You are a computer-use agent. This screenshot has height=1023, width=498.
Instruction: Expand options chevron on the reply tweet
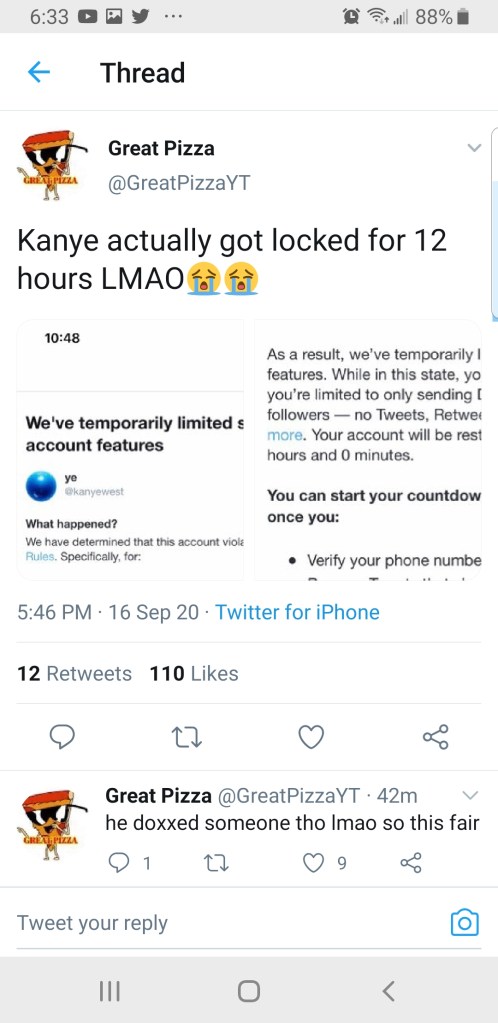[x=470, y=795]
